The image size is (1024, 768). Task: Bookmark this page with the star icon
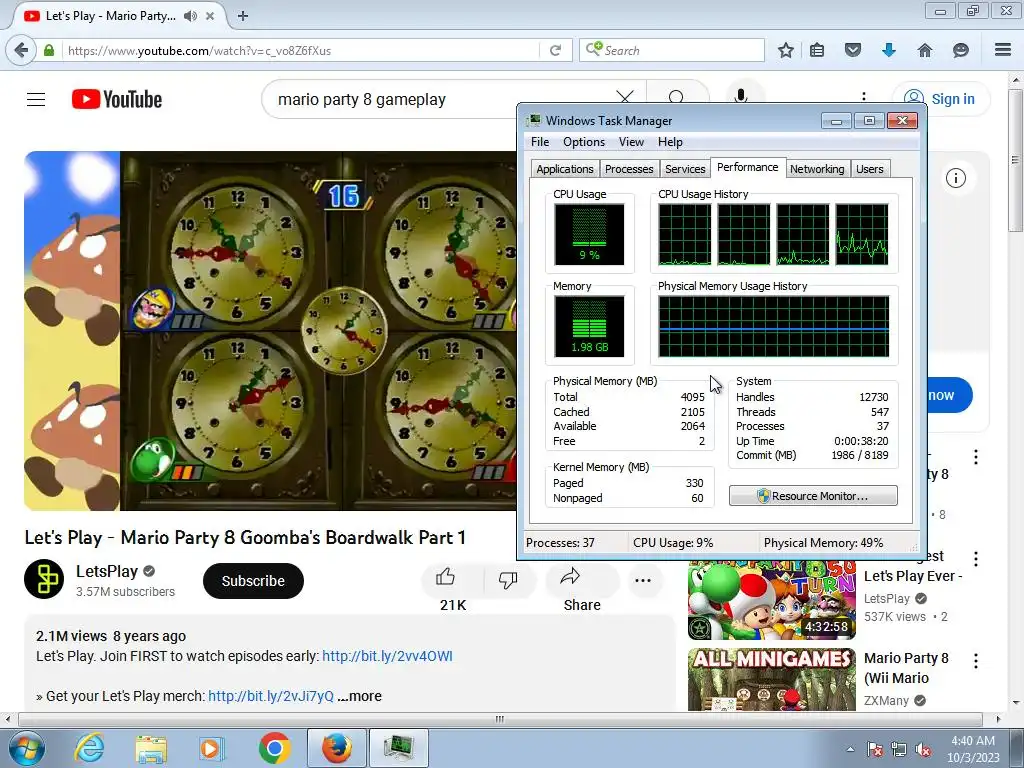[x=786, y=50]
